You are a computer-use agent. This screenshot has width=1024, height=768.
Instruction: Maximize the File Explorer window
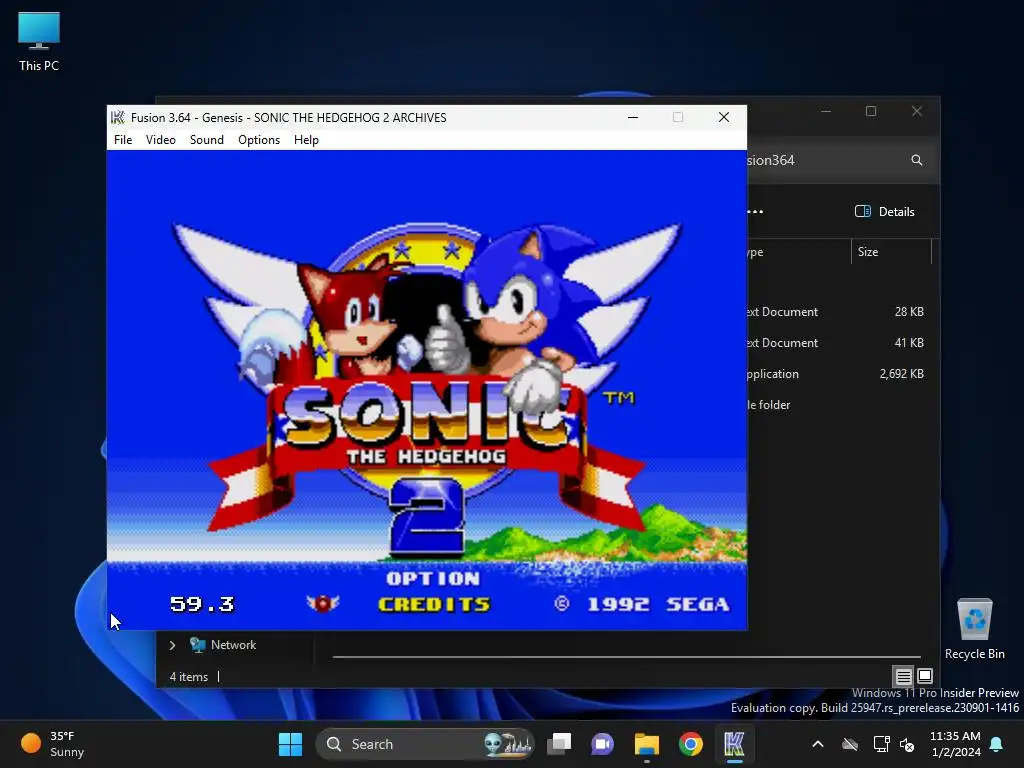(x=871, y=112)
